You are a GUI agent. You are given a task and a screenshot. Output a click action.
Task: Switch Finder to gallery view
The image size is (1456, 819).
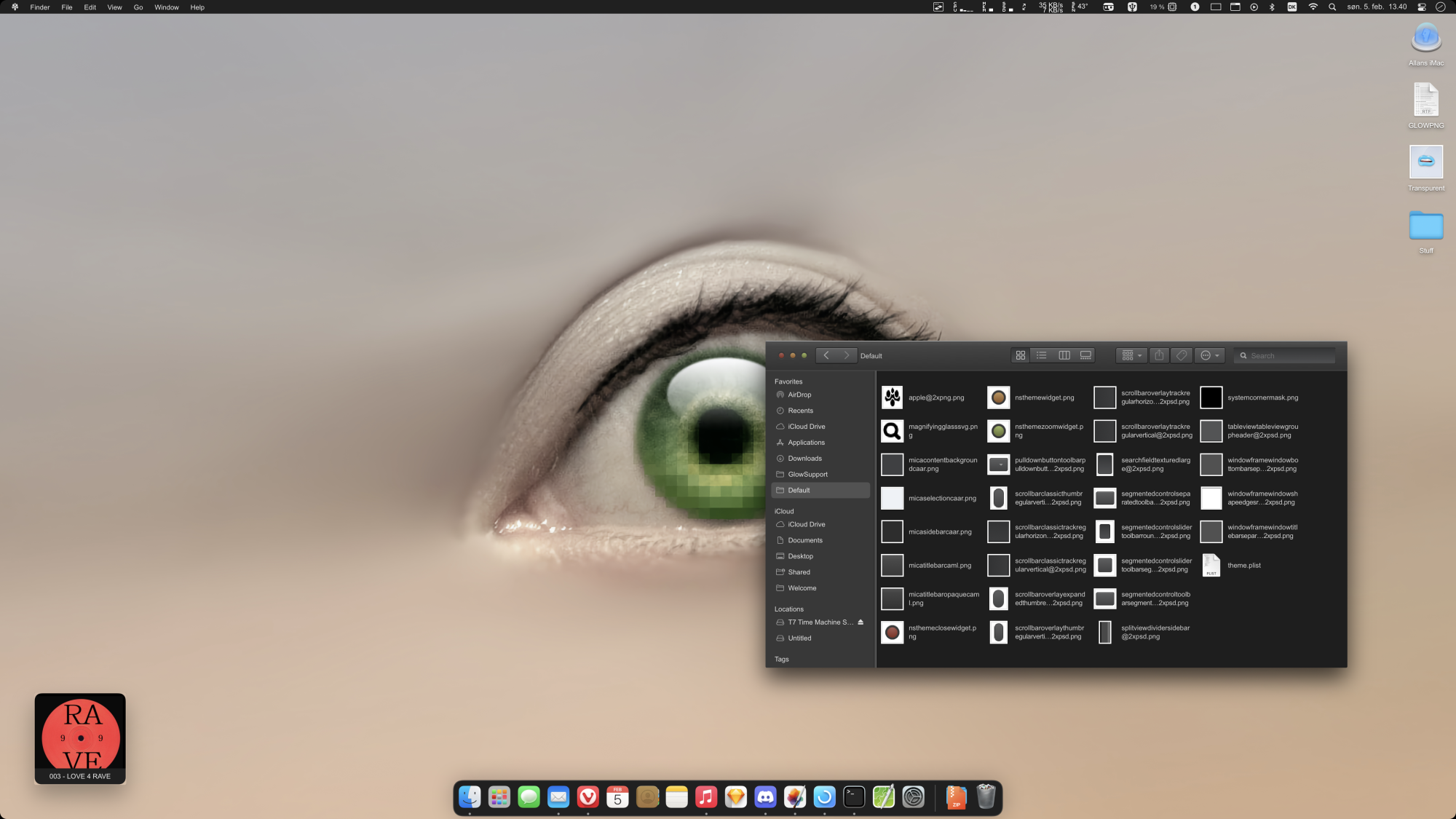(x=1085, y=355)
